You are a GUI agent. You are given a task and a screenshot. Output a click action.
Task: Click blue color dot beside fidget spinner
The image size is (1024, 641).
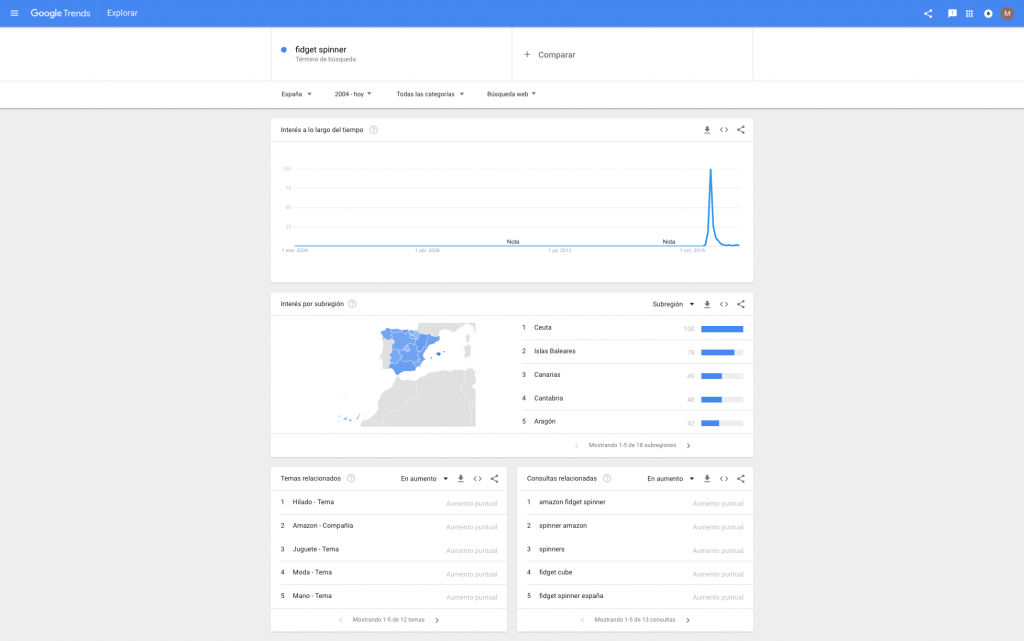tap(283, 50)
